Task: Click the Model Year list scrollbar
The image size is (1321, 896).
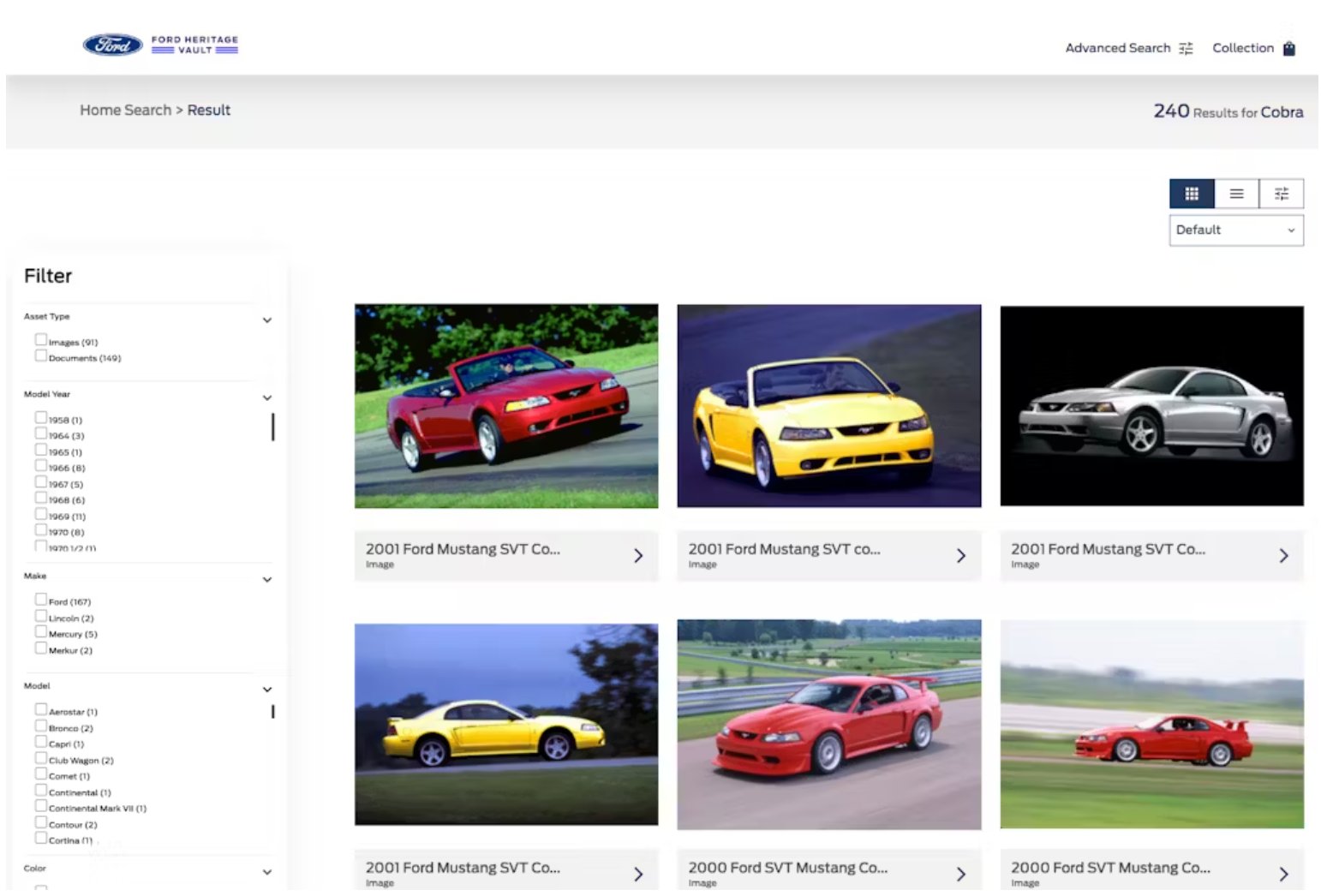Action: [272, 427]
